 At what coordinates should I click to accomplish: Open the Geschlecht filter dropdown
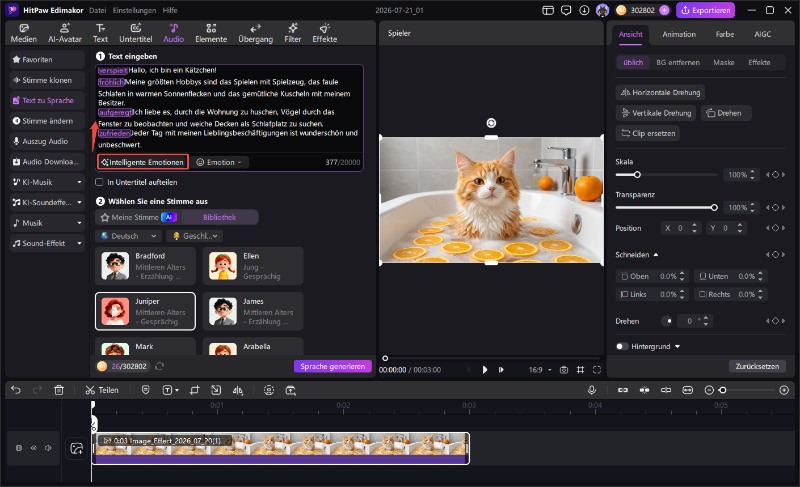tap(195, 236)
